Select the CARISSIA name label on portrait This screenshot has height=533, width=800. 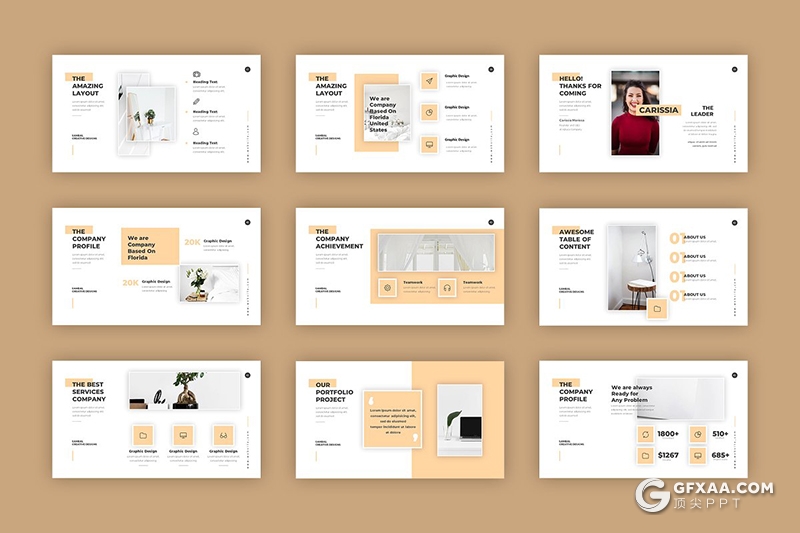(x=659, y=110)
